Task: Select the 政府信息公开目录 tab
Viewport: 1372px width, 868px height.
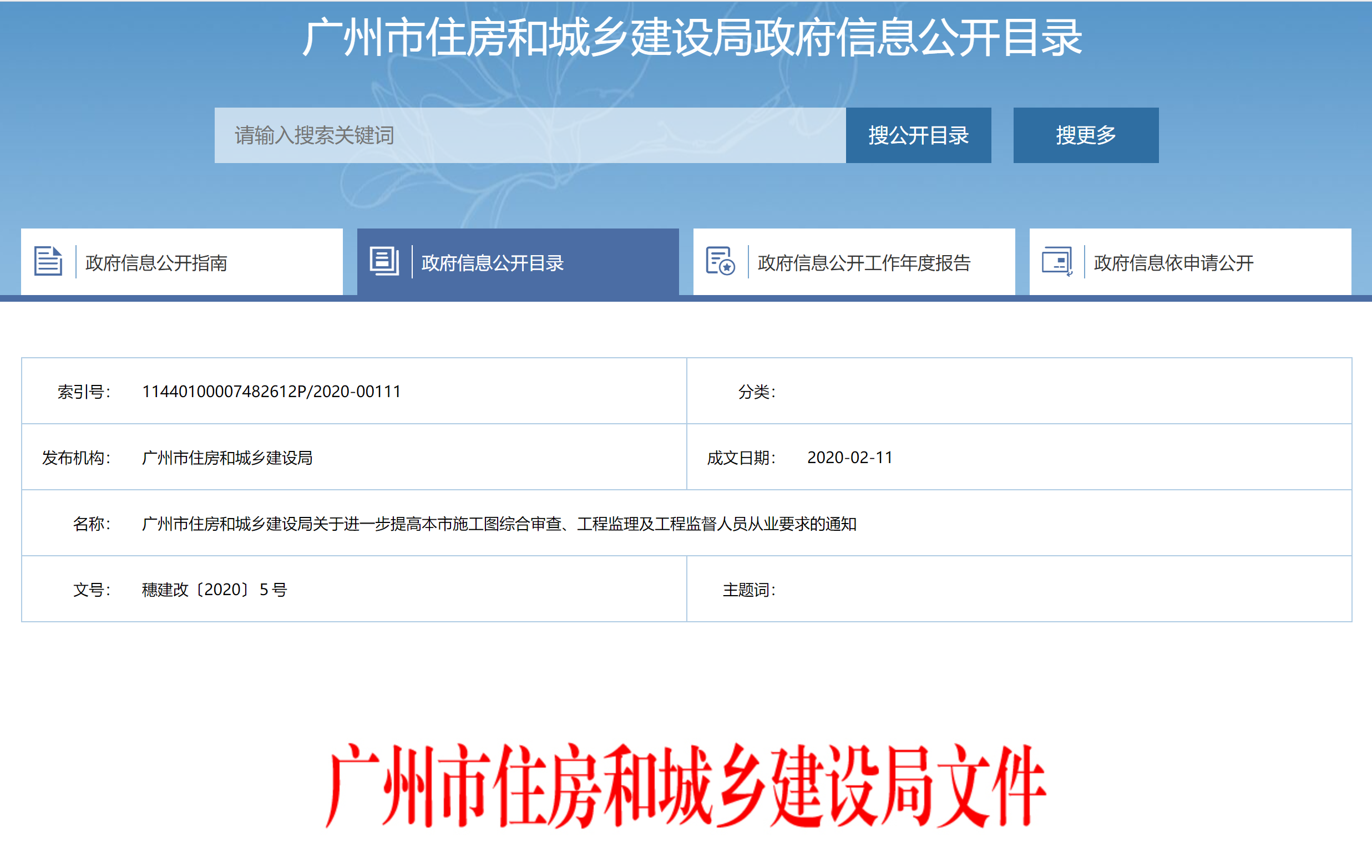Action: [x=492, y=262]
